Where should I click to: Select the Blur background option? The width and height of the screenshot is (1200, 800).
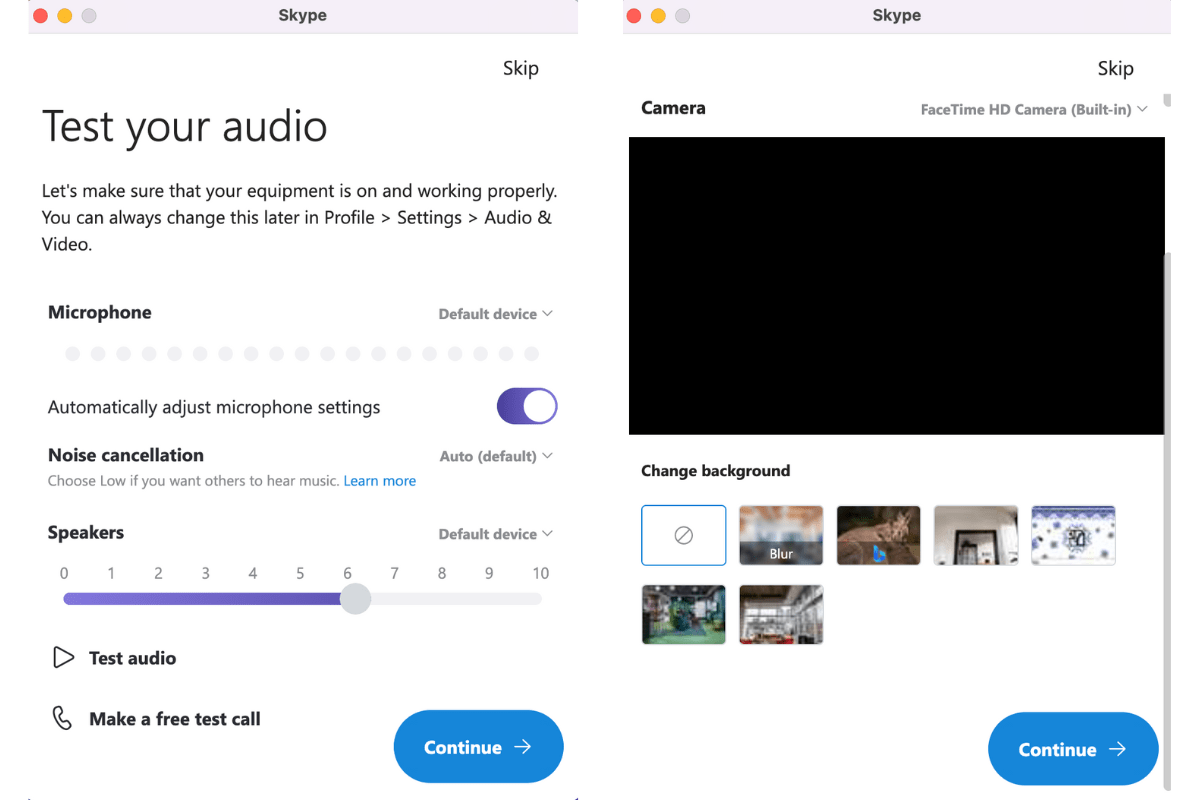coord(781,535)
